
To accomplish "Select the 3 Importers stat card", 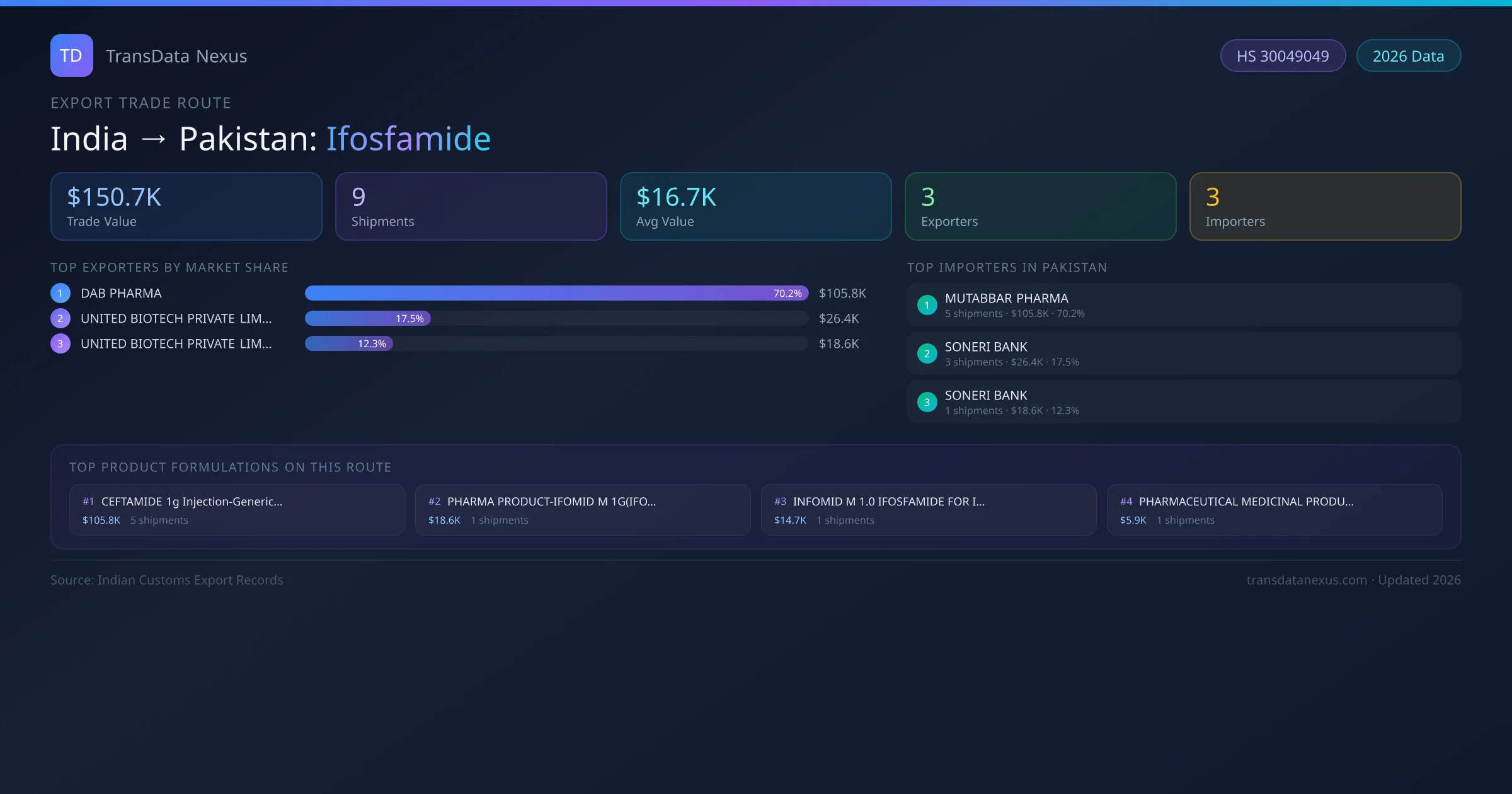I will pyautogui.click(x=1325, y=207).
